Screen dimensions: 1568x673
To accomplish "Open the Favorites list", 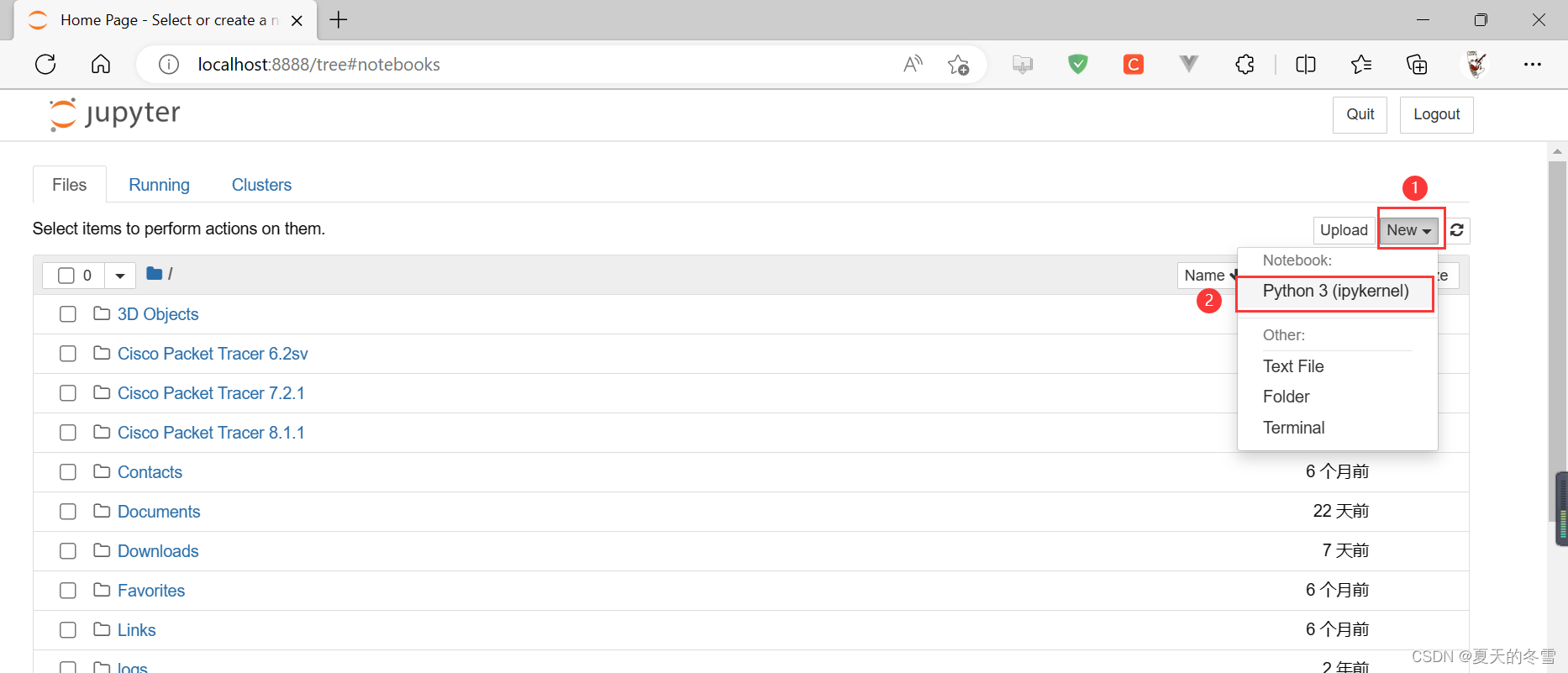I will coord(1361,64).
